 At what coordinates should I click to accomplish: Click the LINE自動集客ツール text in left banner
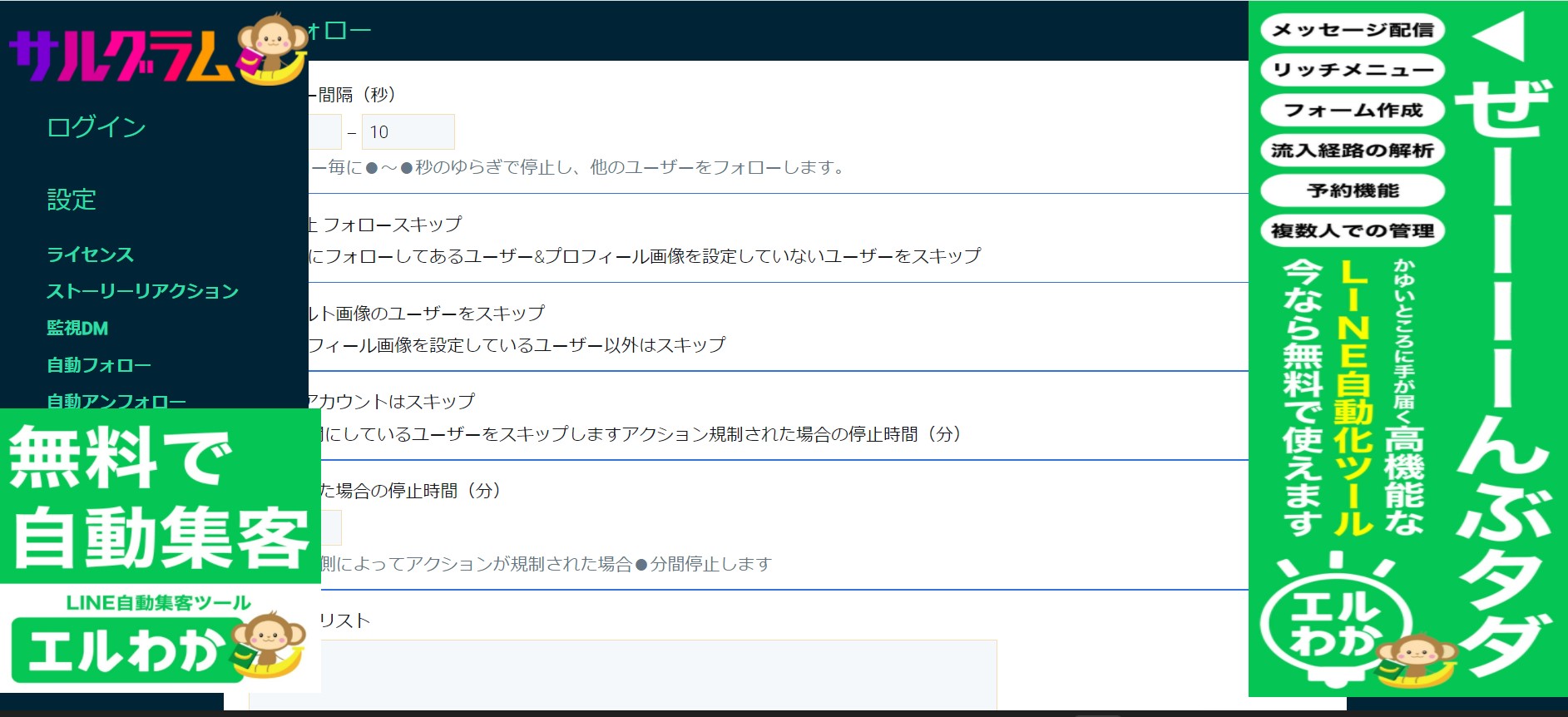click(158, 603)
